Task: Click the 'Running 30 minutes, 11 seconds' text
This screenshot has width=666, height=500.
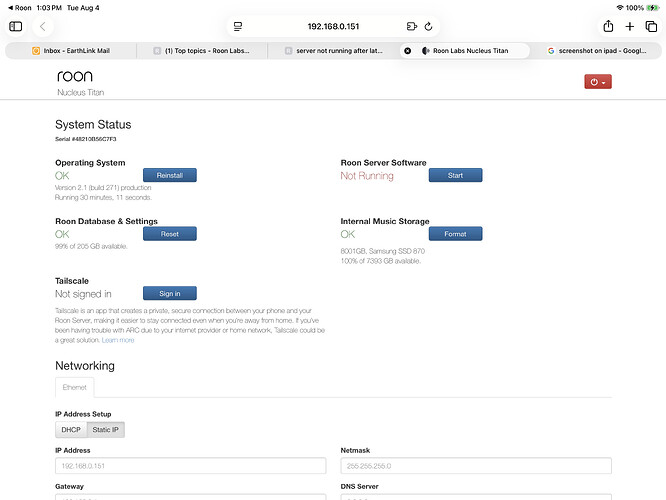Action: [103, 197]
